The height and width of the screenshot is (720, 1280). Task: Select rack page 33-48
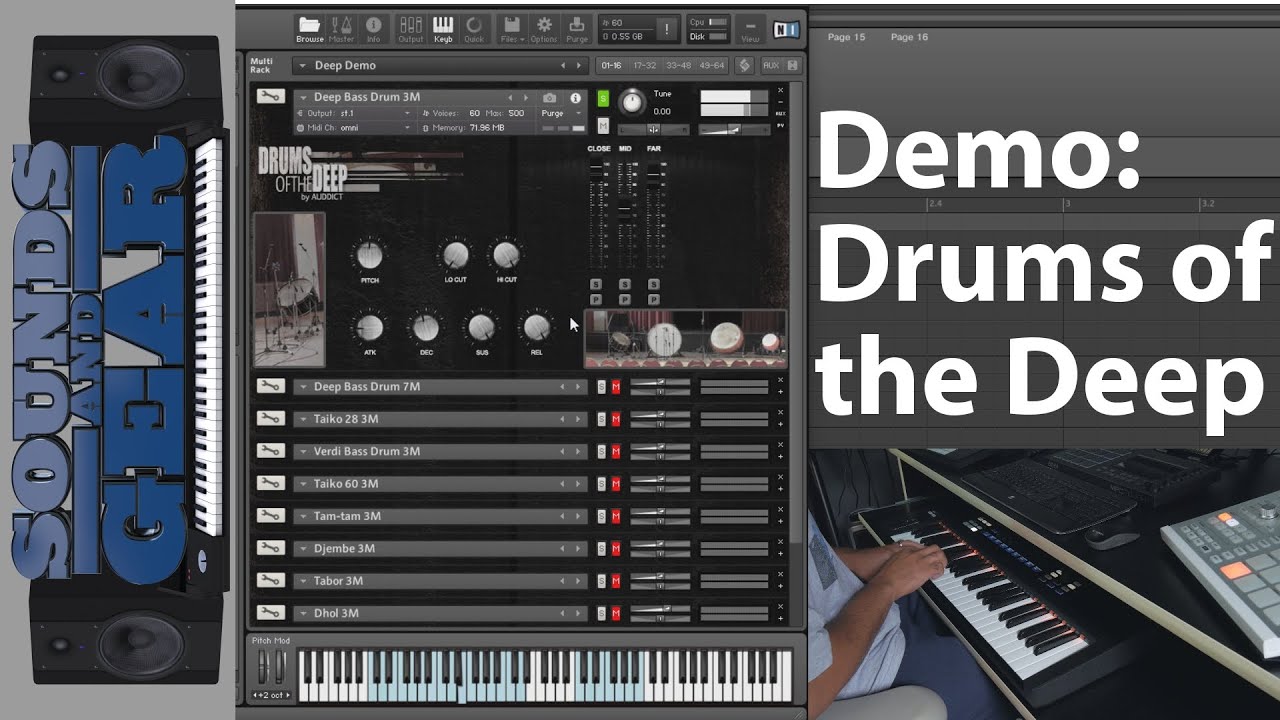678,65
